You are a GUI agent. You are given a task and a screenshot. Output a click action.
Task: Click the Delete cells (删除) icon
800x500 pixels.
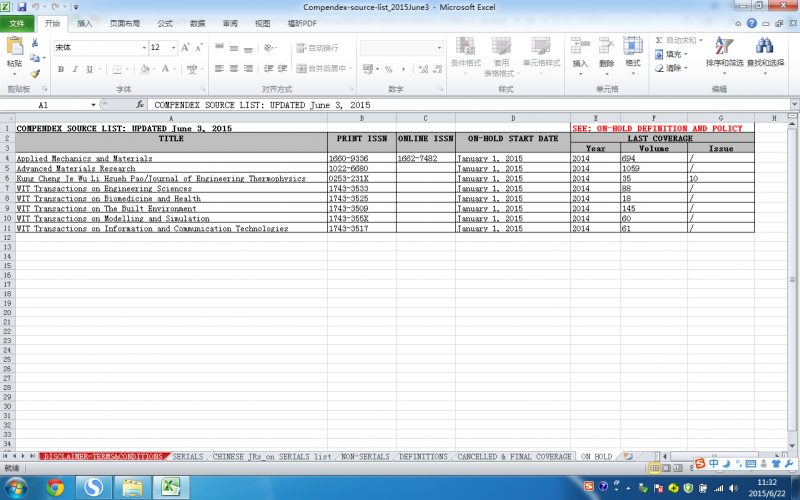pos(606,46)
